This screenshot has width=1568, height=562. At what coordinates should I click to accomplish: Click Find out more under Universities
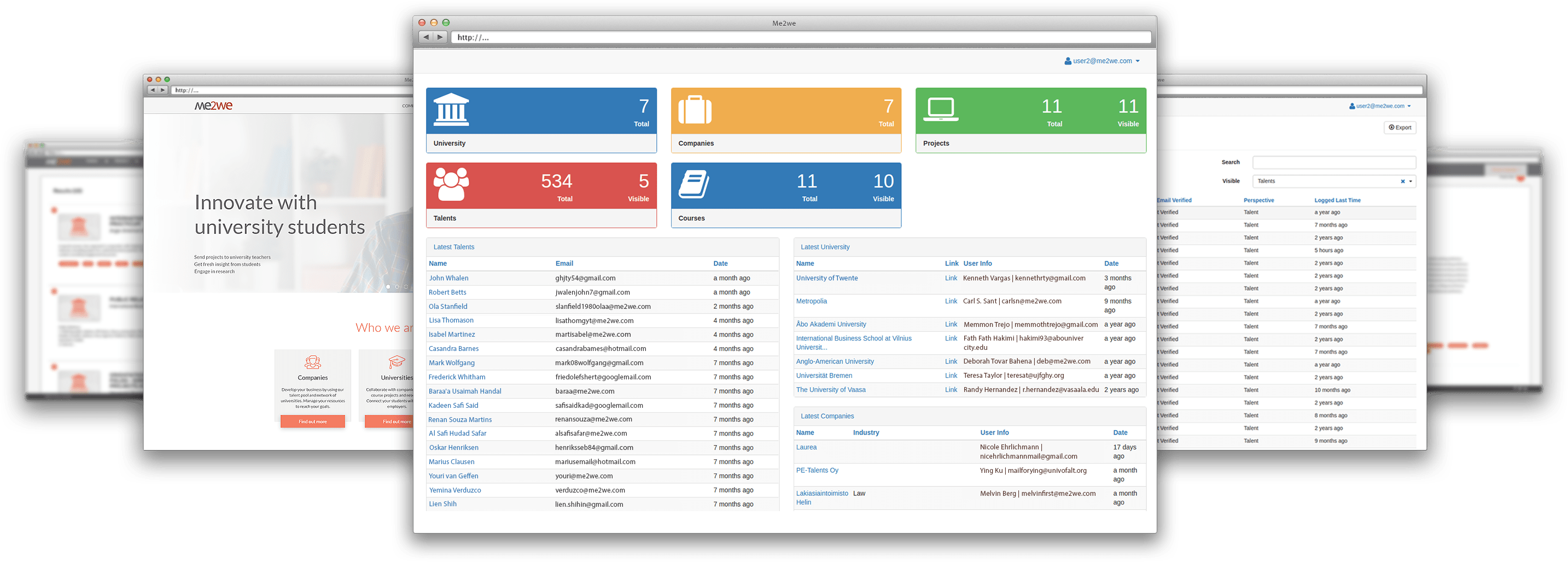(x=389, y=421)
